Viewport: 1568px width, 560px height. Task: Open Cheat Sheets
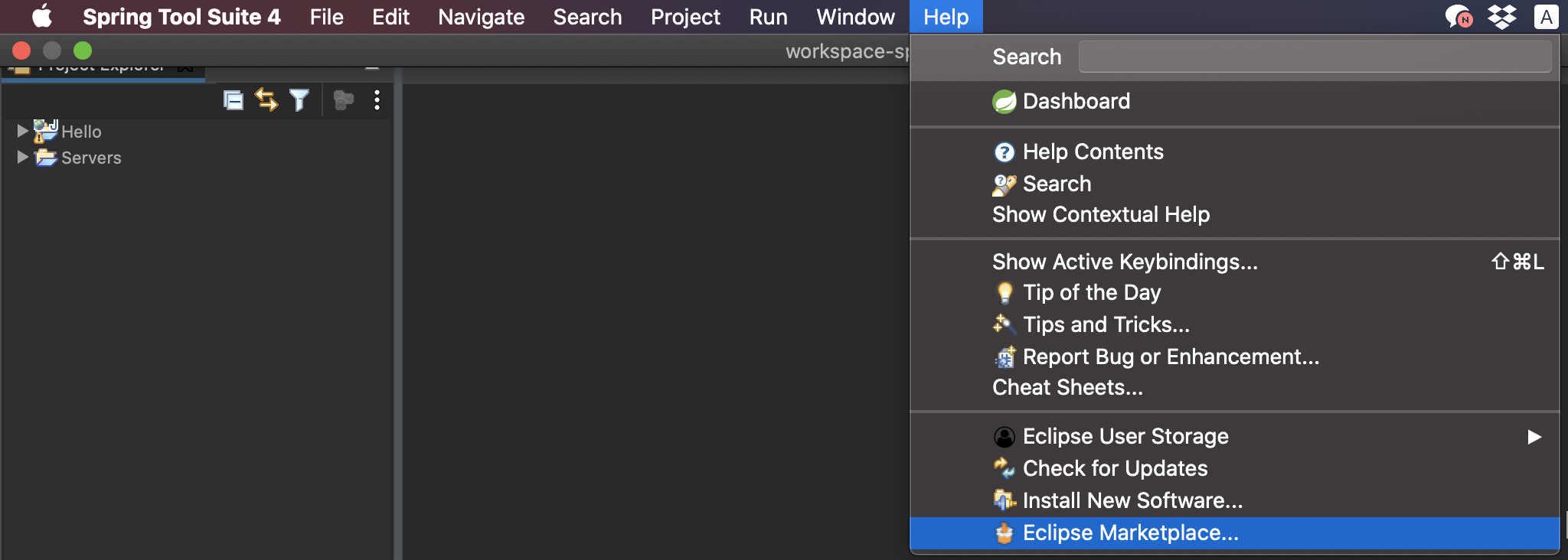(1234, 387)
